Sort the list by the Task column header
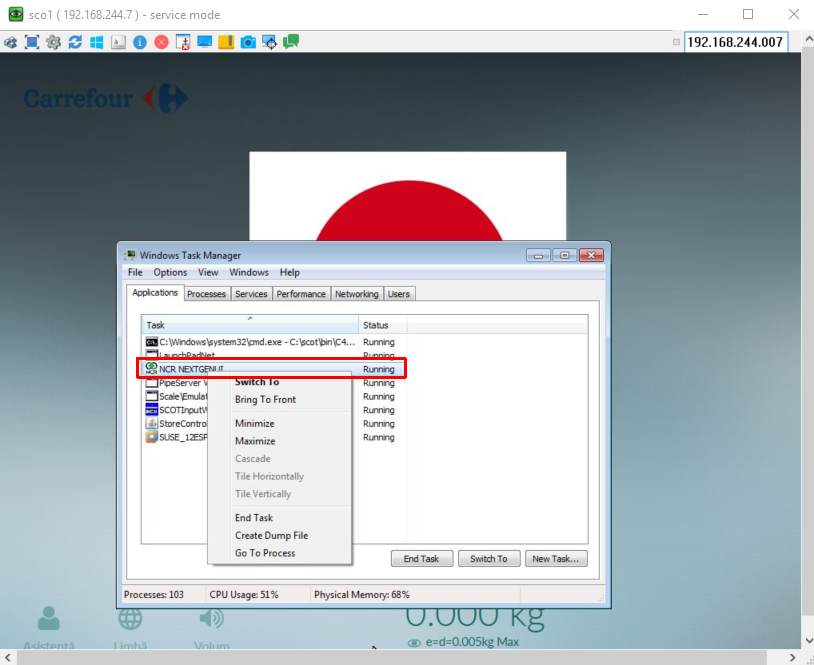Image resolution: width=814 pixels, height=665 pixels. click(x=250, y=325)
